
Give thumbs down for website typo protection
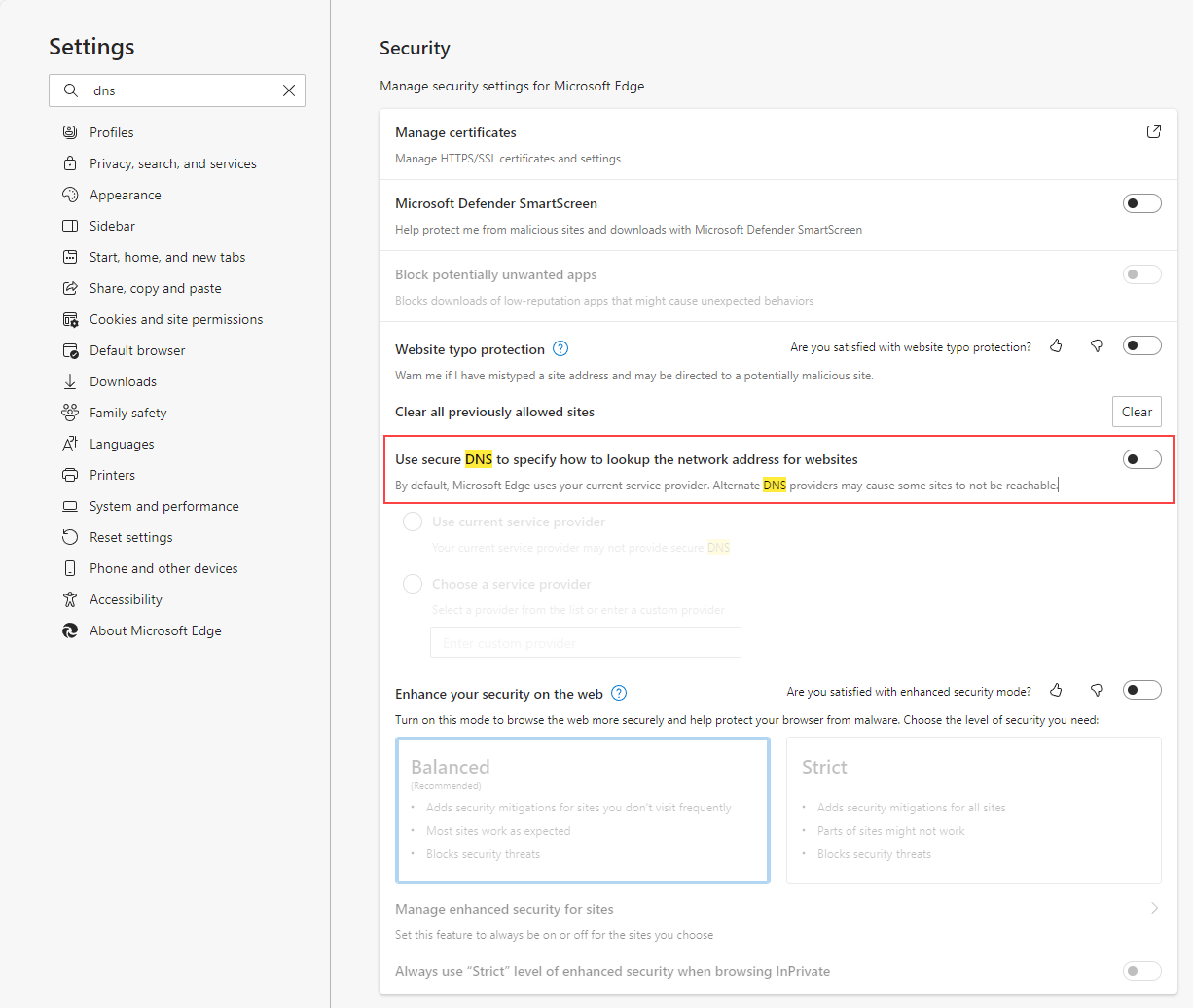[x=1097, y=345]
